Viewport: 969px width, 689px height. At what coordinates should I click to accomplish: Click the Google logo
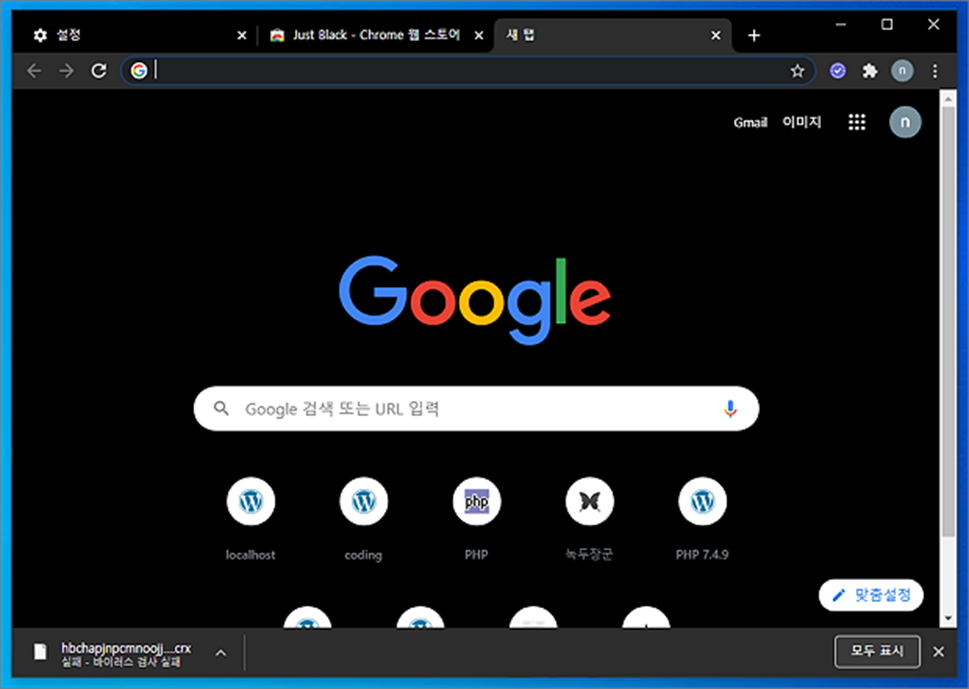(x=475, y=299)
